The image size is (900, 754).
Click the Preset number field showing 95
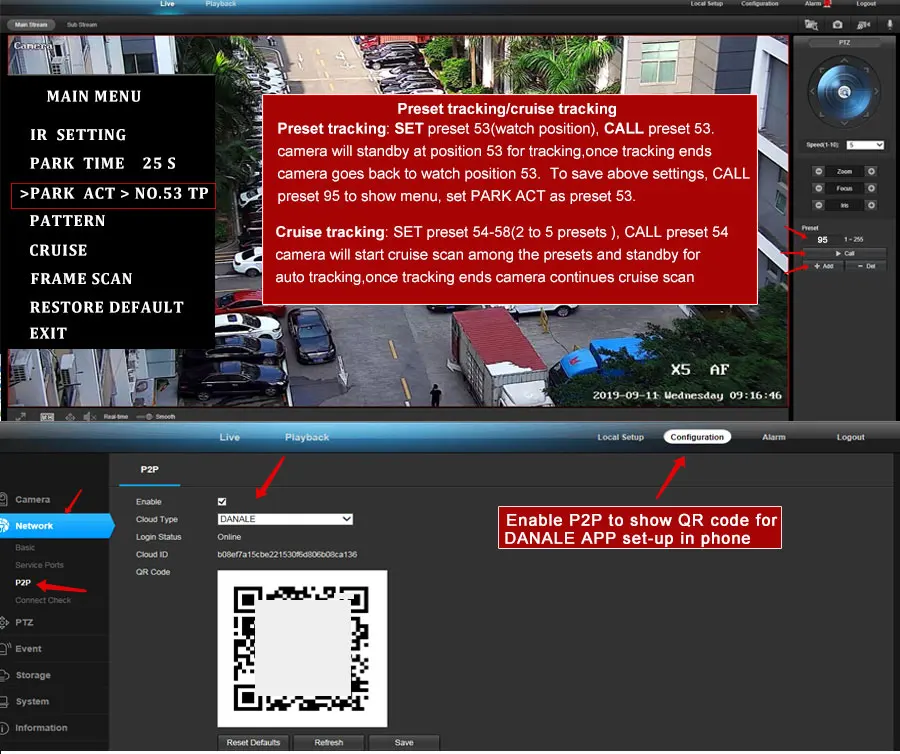[x=823, y=240]
